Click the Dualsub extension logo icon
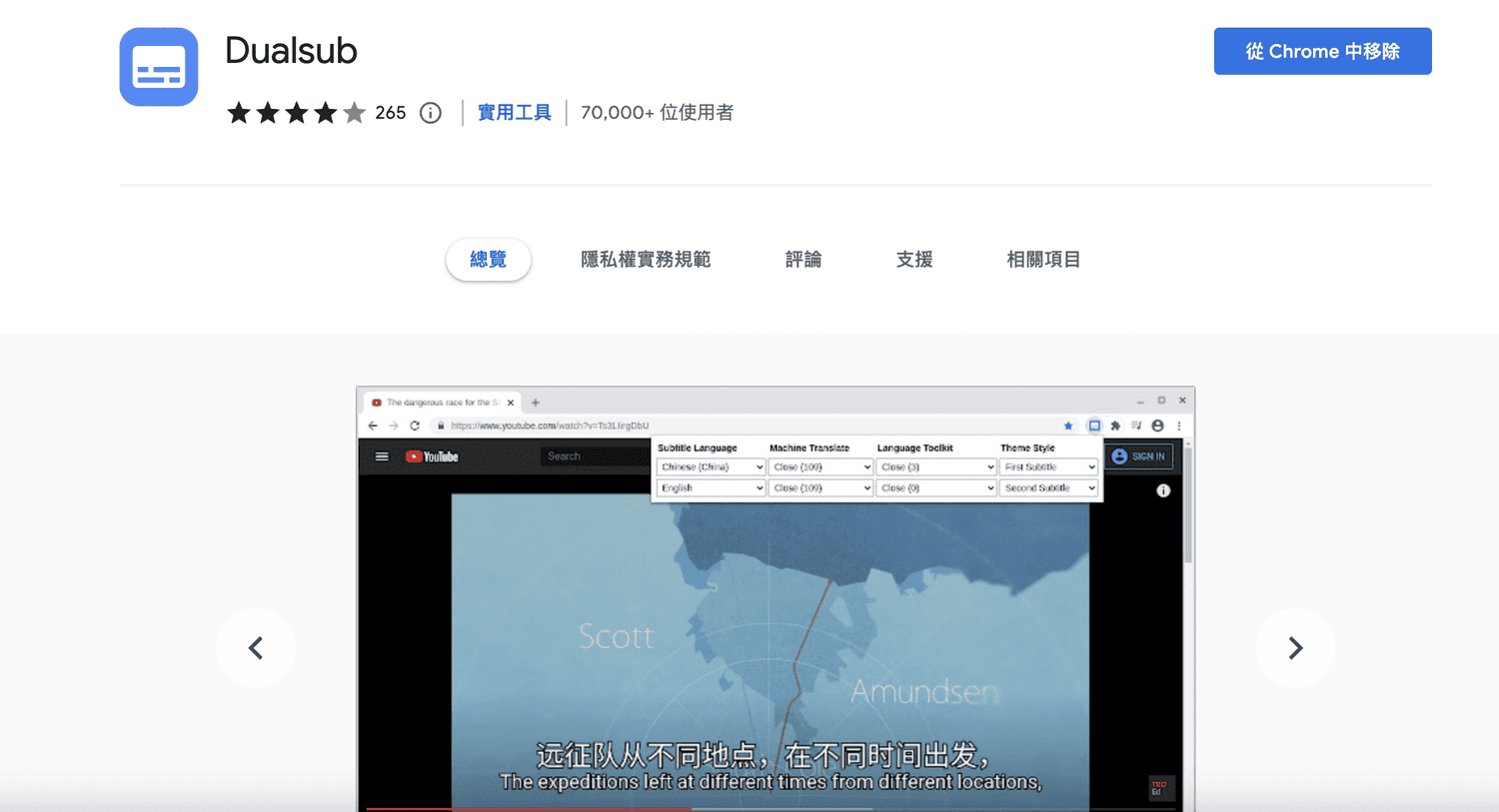1499x812 pixels. [159, 67]
